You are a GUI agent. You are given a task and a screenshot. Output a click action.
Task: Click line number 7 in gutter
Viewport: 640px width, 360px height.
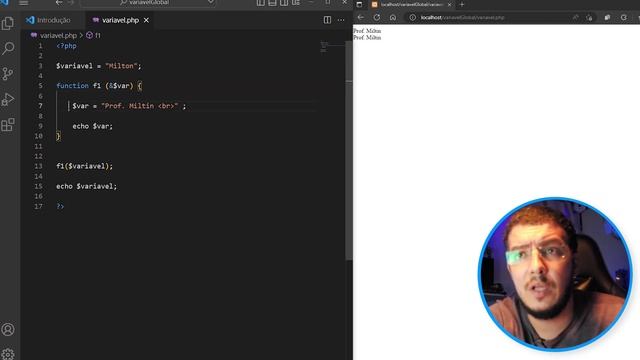pyautogui.click(x=40, y=106)
